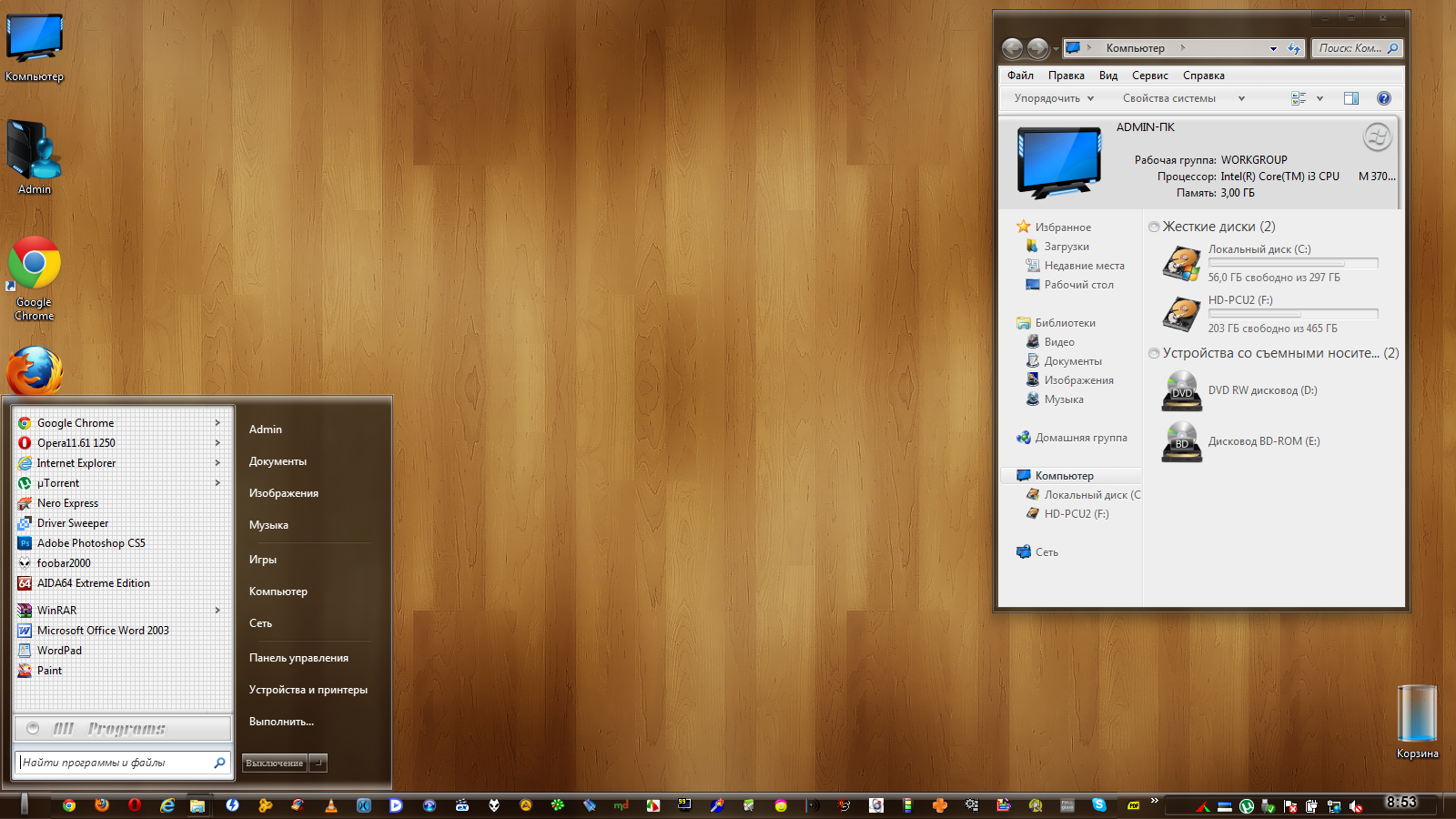Open the Help button in Explorer toolbar
Image resolution: width=1456 pixels, height=819 pixels.
click(1383, 98)
